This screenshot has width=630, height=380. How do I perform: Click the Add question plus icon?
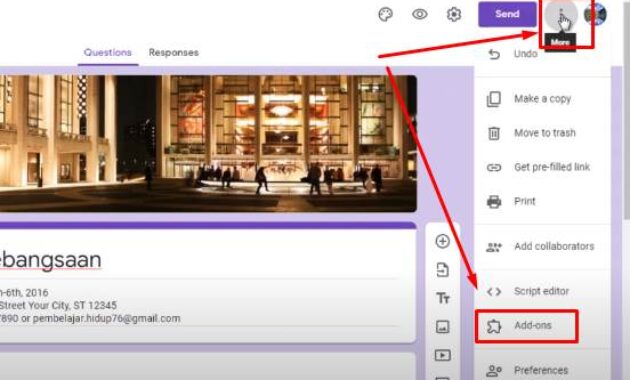click(442, 241)
